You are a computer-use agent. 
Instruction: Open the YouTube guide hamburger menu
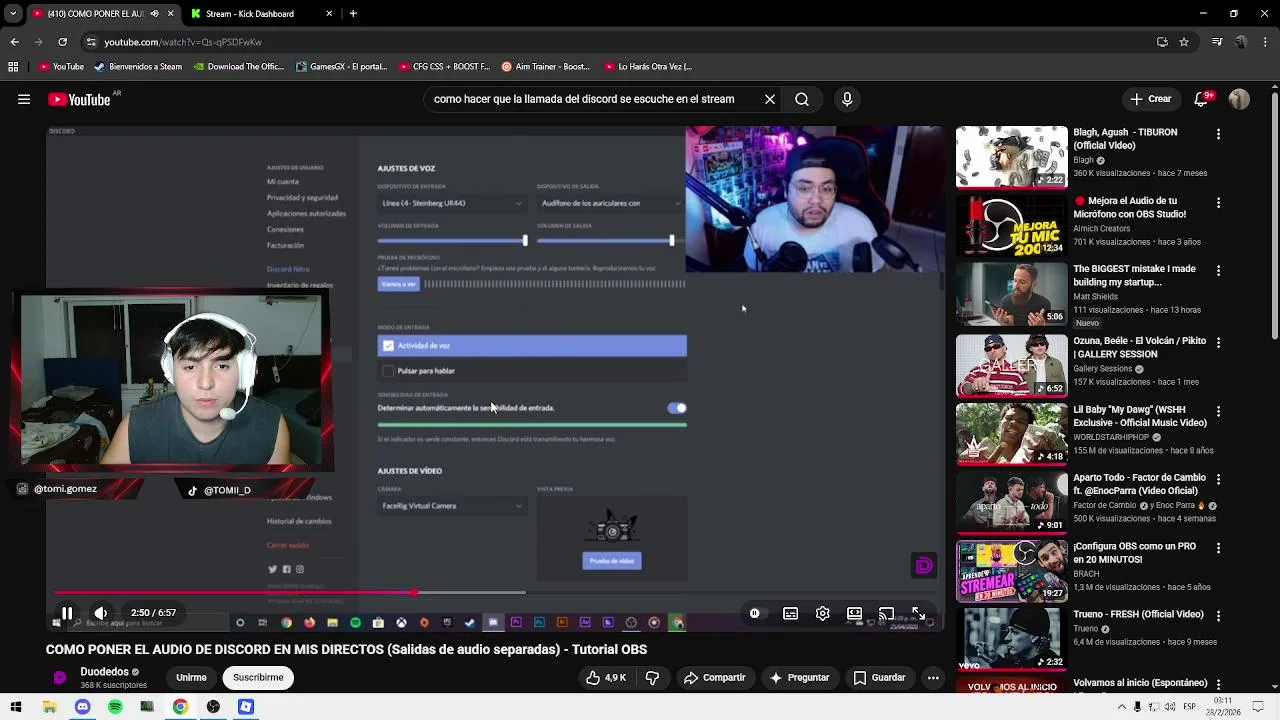click(23, 99)
